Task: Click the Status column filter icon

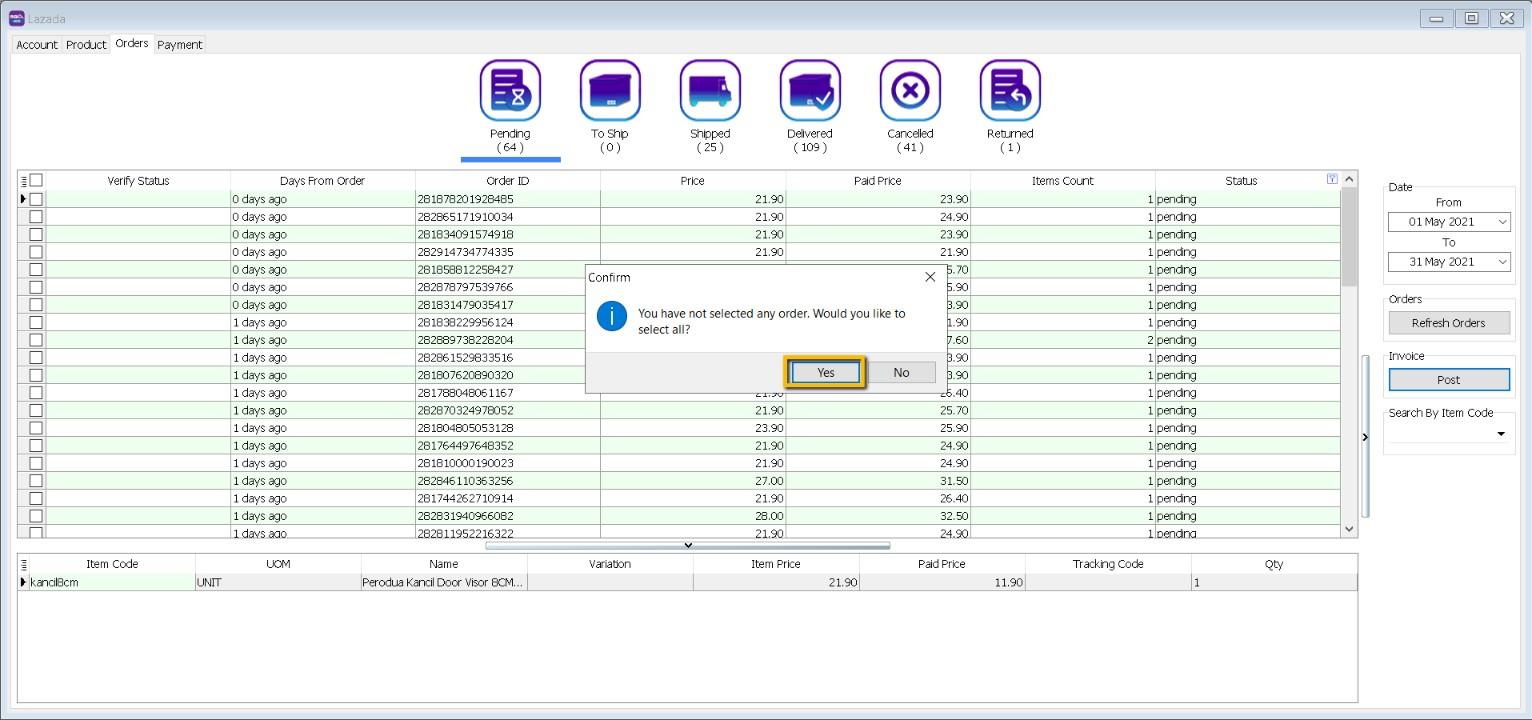Action: click(1331, 179)
